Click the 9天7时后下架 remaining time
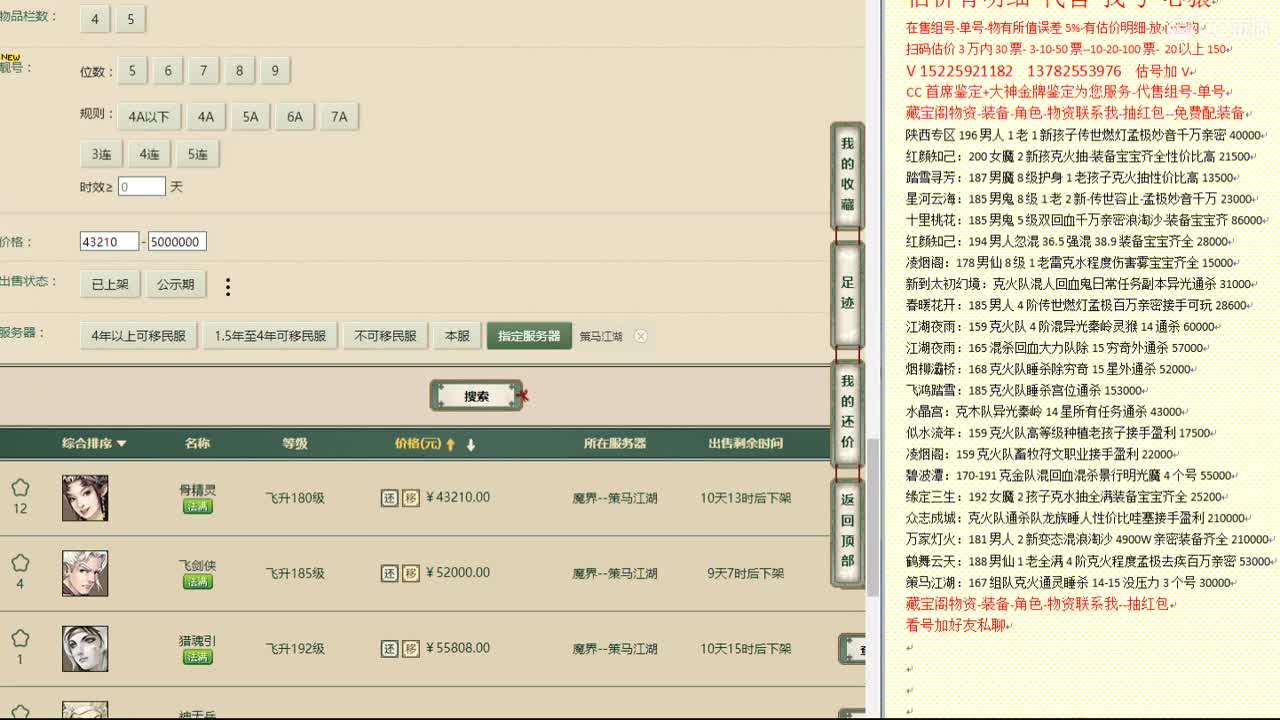Viewport: 1280px width, 720px height. [x=746, y=573]
